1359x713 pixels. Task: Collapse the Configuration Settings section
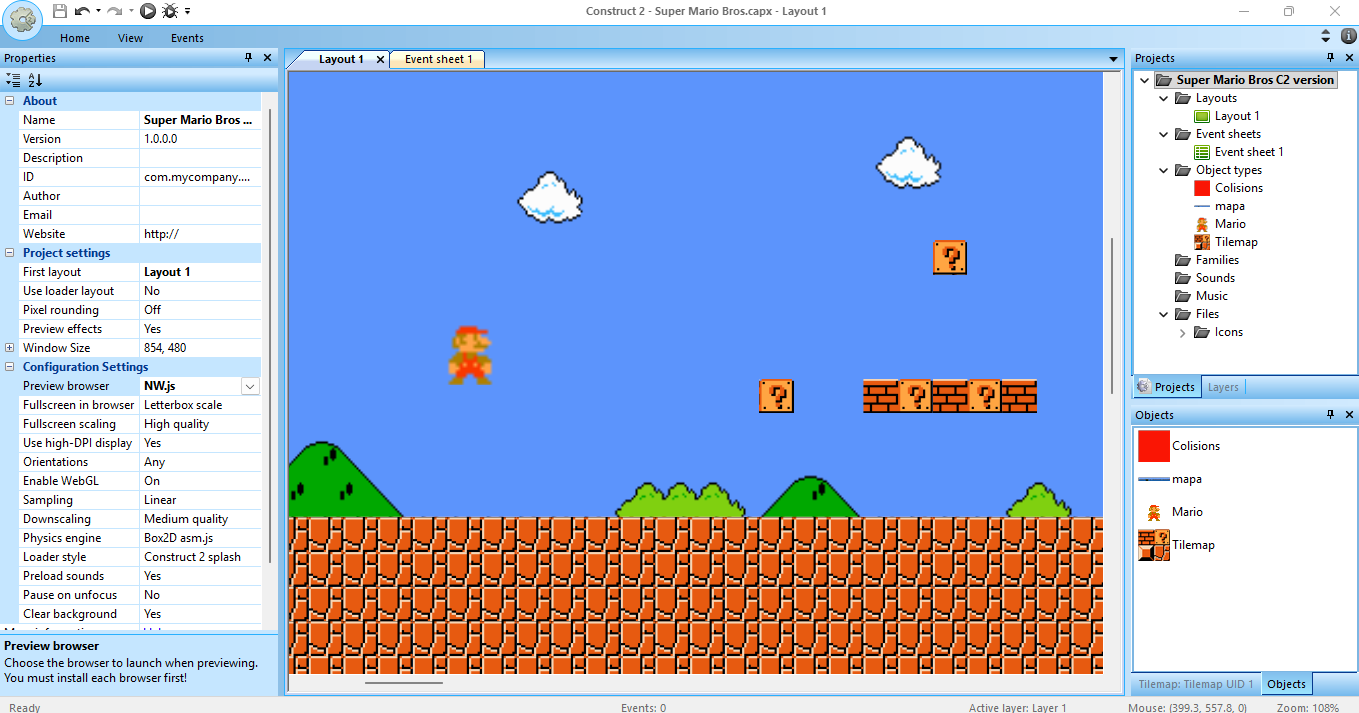(x=10, y=367)
